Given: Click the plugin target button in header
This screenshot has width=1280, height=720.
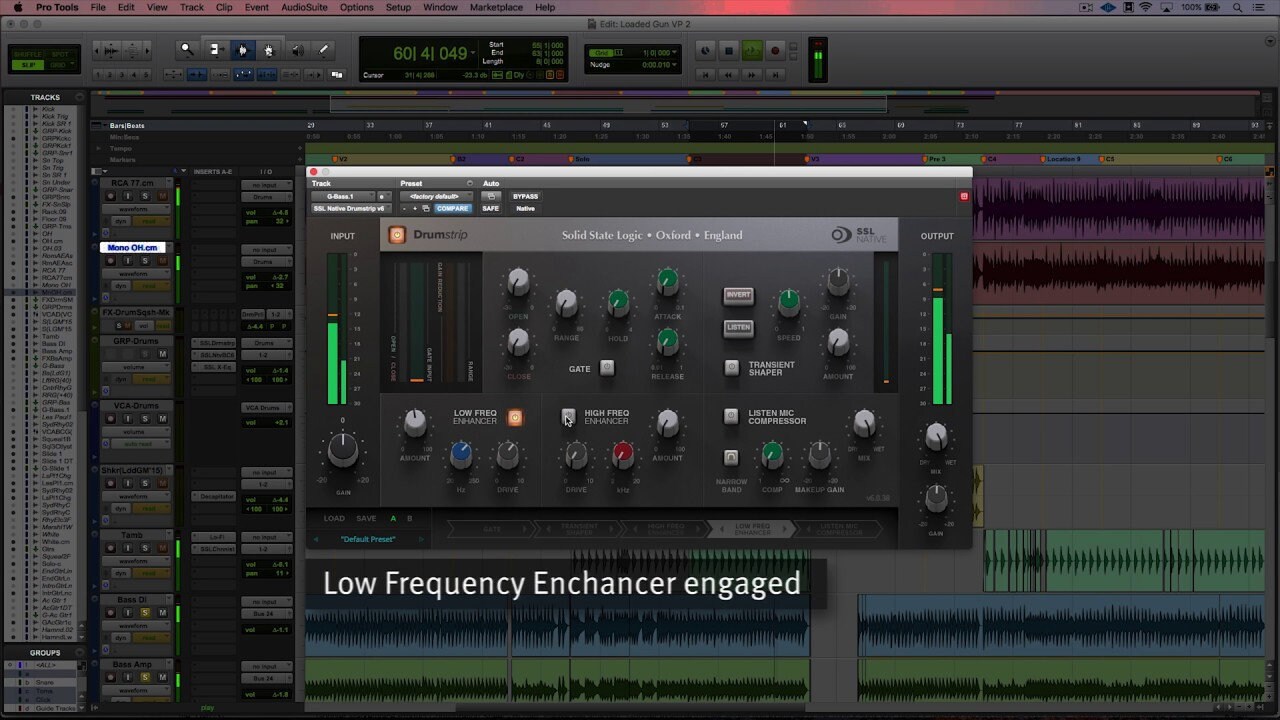Looking at the screenshot, I should pos(964,197).
